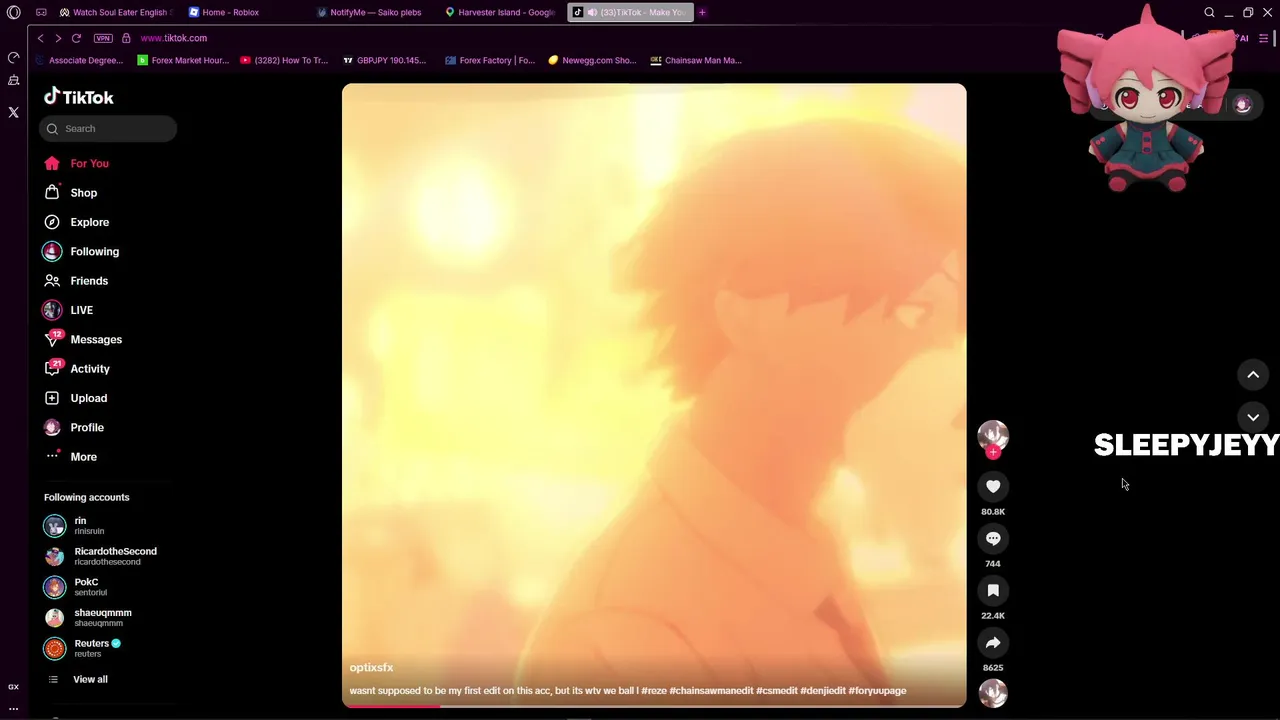Go forward with the browser forward arrow
Viewport: 1280px width, 720px height.
(58, 38)
